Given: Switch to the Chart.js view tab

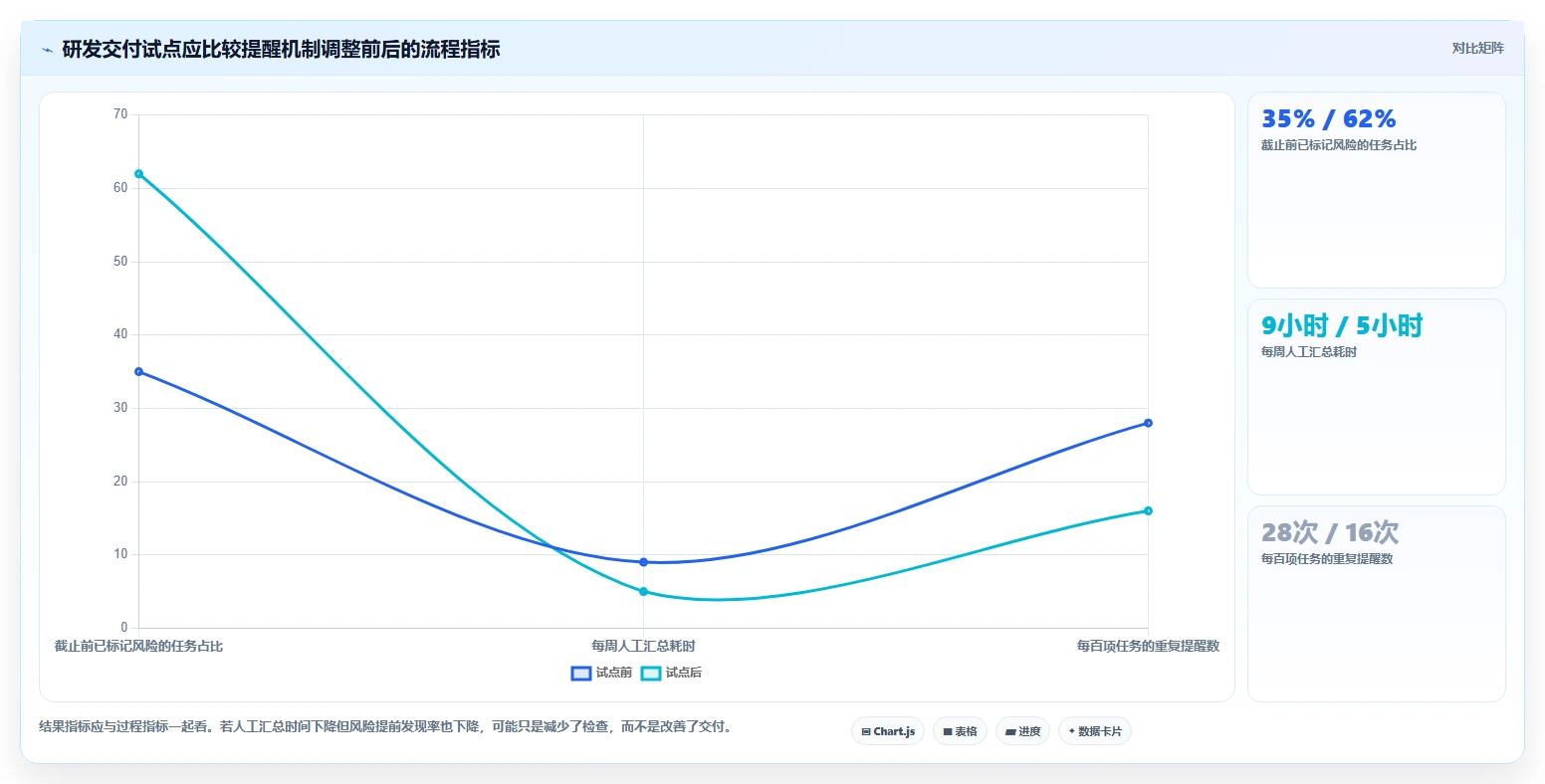Looking at the screenshot, I should [x=888, y=731].
